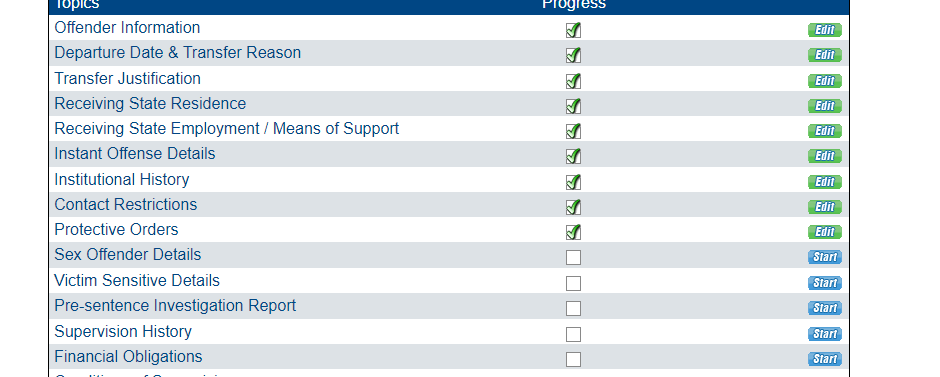Edit Instant Offense Details row
Viewport: 940px width, 377px height.
pyautogui.click(x=824, y=156)
